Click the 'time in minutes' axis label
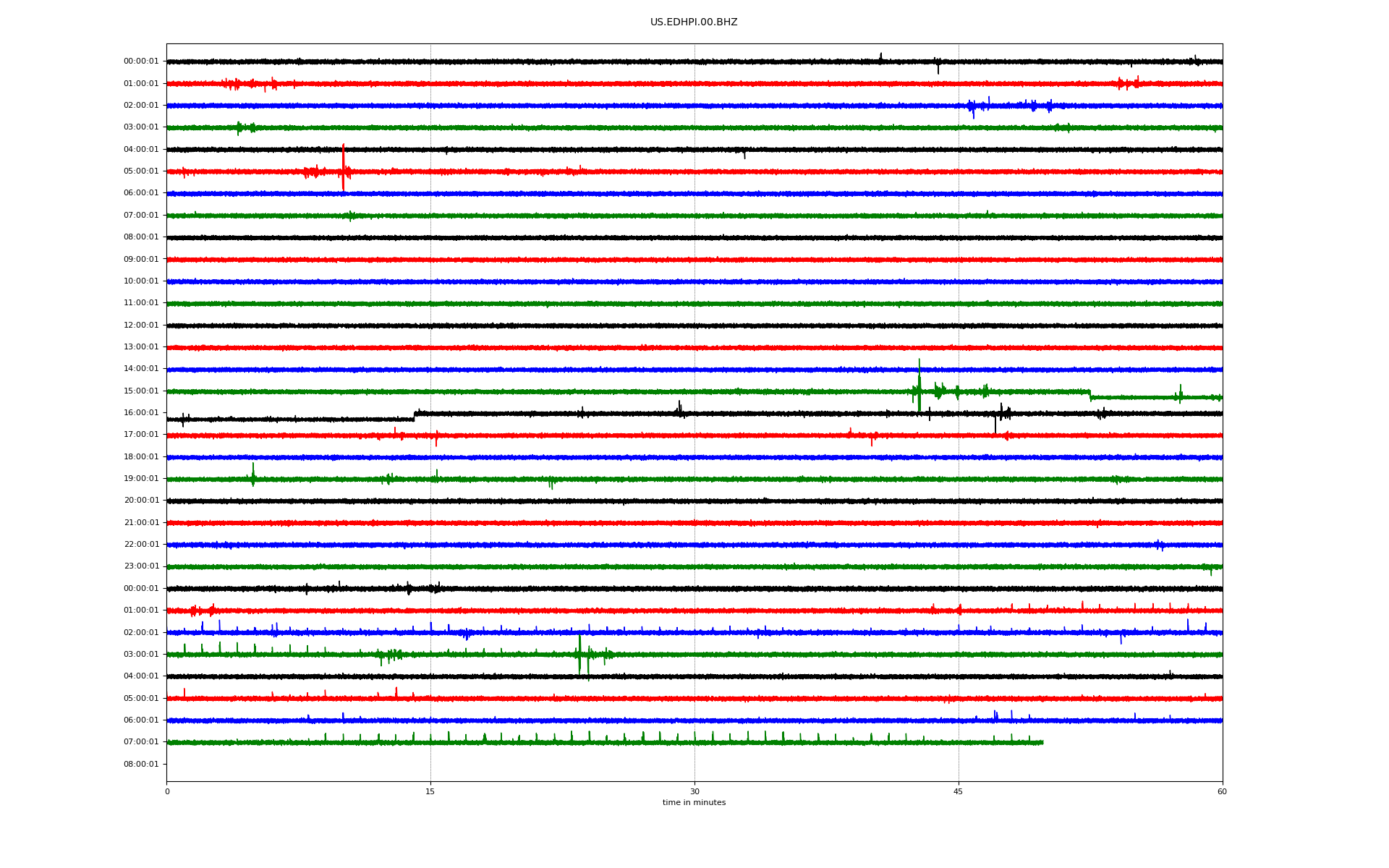 click(693, 802)
